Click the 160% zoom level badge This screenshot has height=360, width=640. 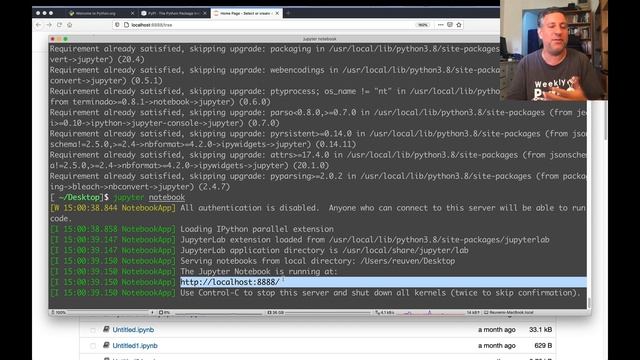[422, 25]
